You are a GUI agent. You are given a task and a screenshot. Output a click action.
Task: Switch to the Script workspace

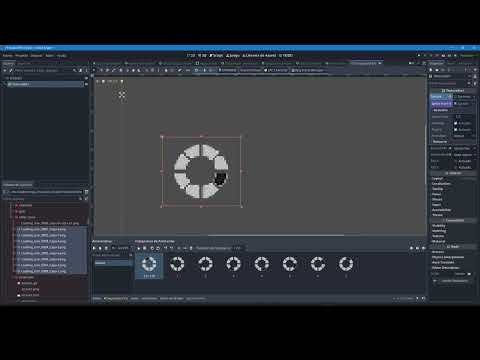[x=216, y=55]
